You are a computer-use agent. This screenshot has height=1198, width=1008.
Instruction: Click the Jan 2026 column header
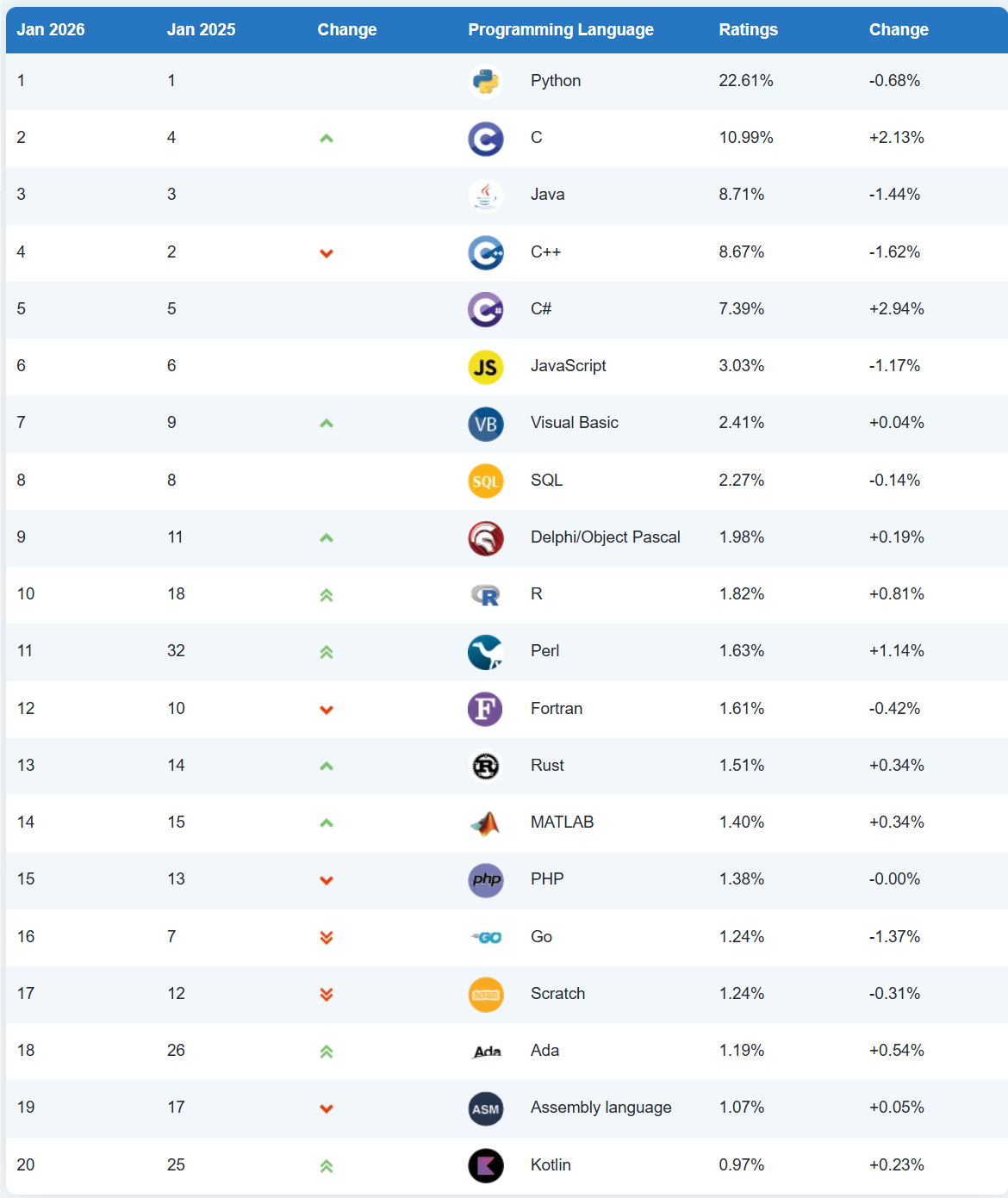51,29
